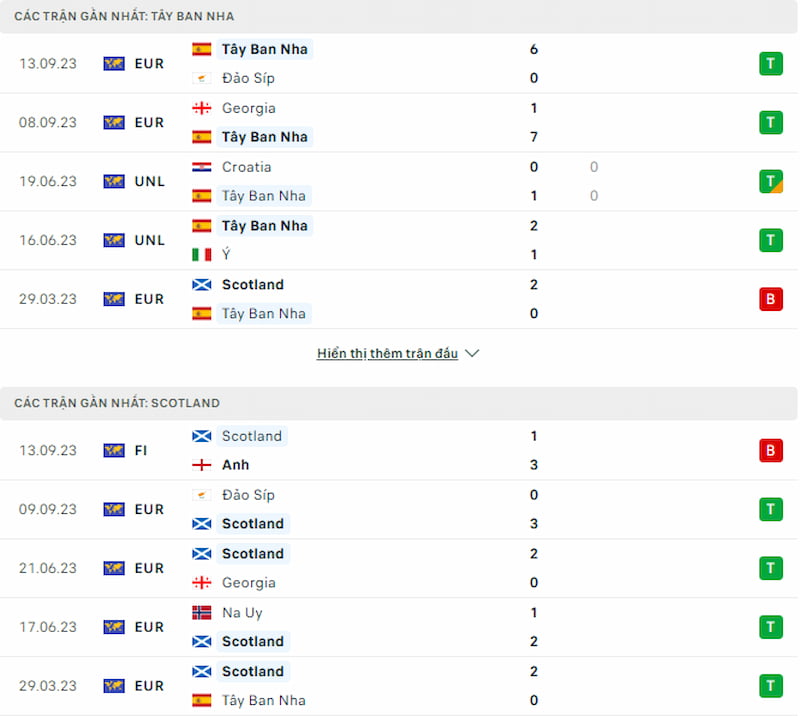Select the Scotland vs Georgia 21.06.23 row
The width and height of the screenshot is (800, 716).
coord(399,568)
